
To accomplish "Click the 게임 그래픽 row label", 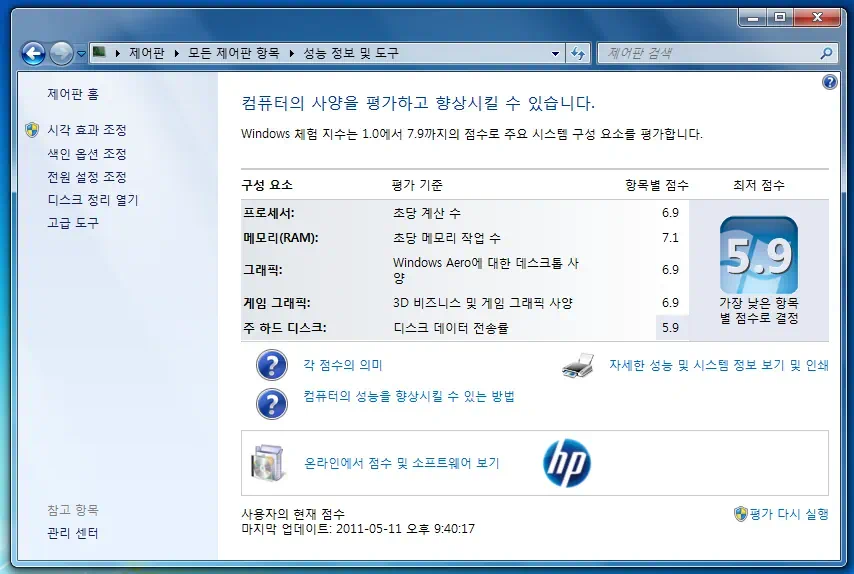I will point(277,303).
